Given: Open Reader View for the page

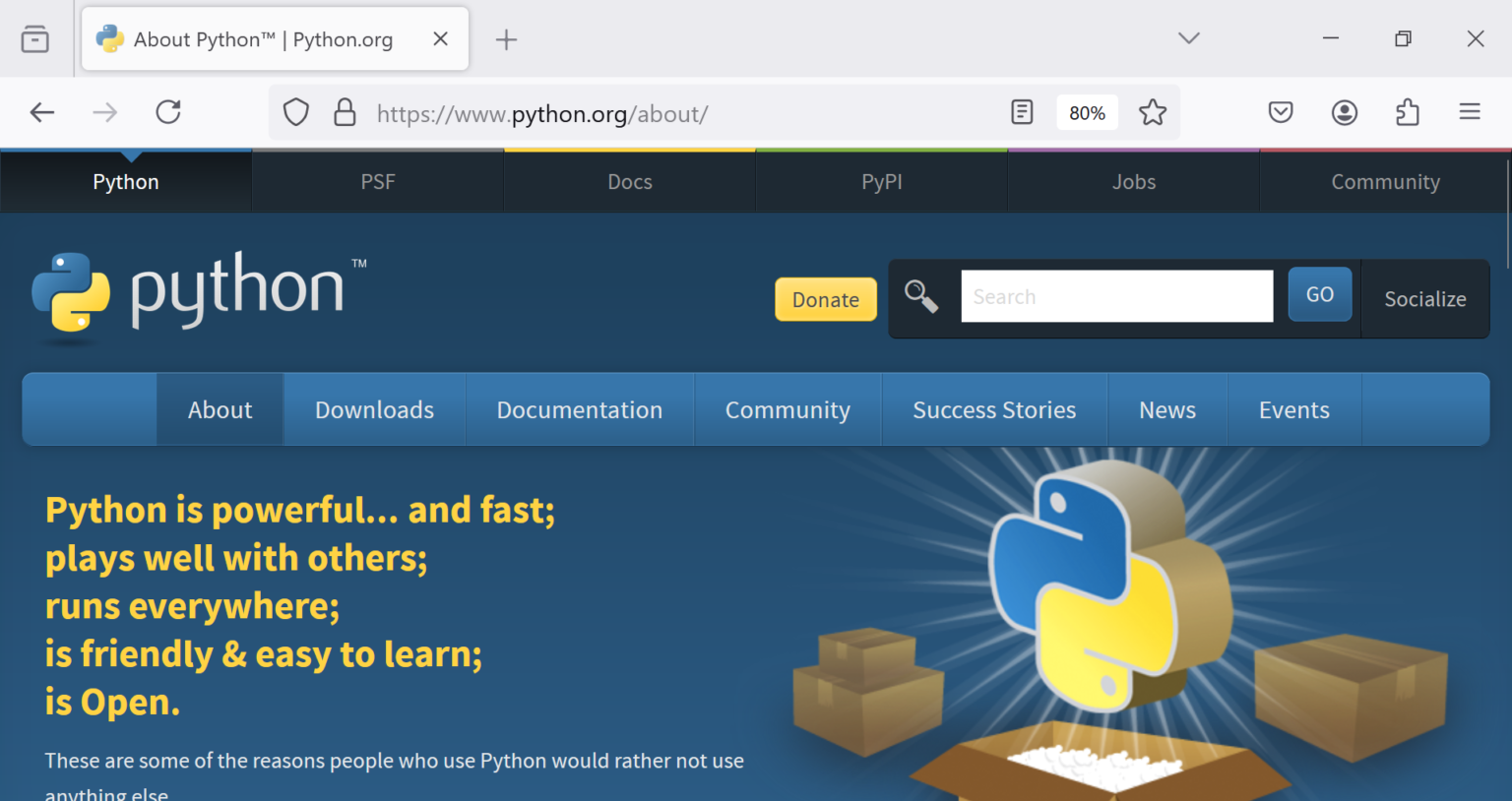Looking at the screenshot, I should [x=1022, y=112].
